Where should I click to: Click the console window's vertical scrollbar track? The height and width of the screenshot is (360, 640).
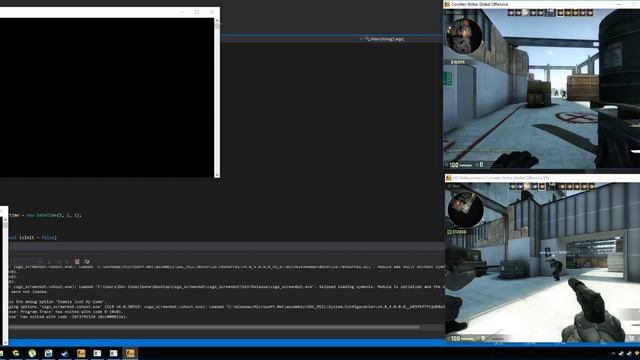click(217, 98)
